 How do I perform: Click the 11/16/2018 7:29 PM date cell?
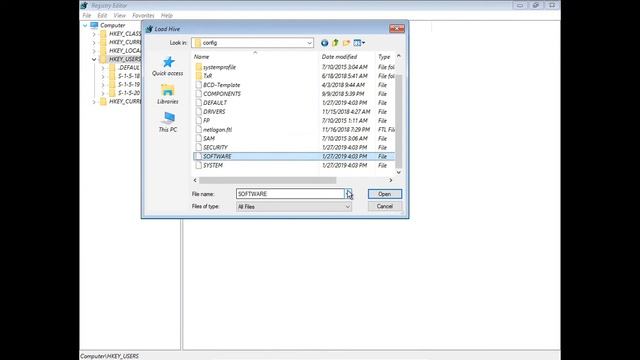[346, 130]
